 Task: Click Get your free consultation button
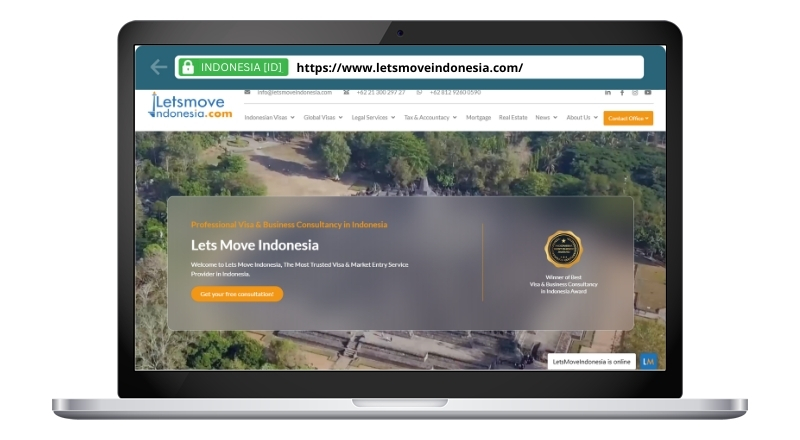point(237,294)
